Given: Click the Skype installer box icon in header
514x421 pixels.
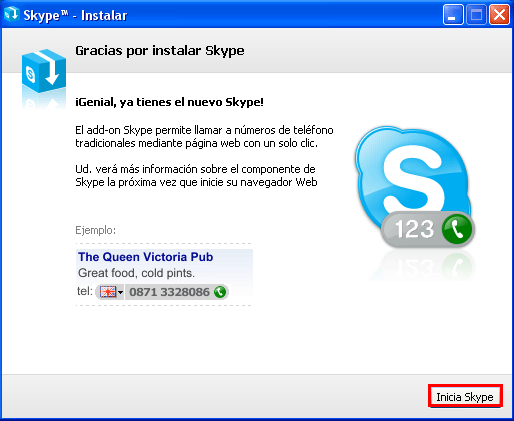Looking at the screenshot, I should pyautogui.click(x=44, y=71).
